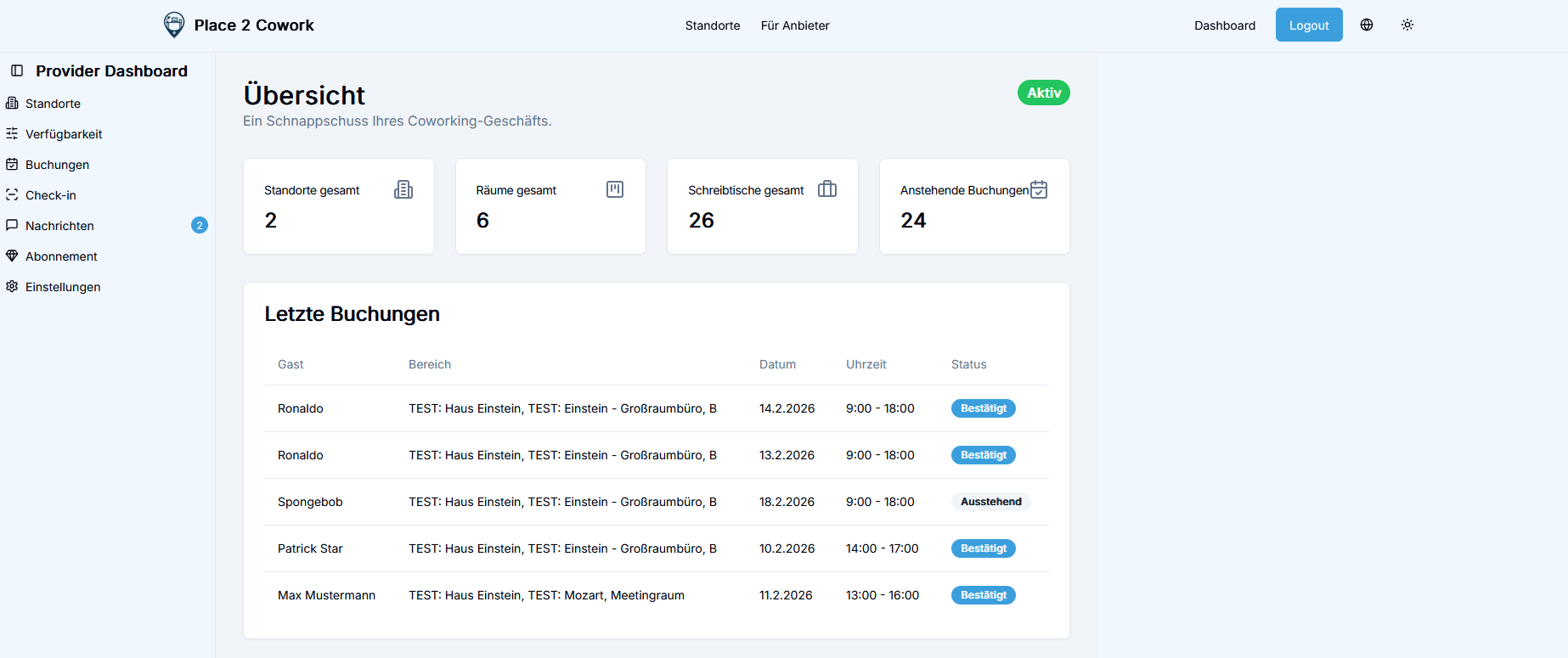Open Check-in scanner in sidebar
1568x658 pixels.
click(12, 194)
